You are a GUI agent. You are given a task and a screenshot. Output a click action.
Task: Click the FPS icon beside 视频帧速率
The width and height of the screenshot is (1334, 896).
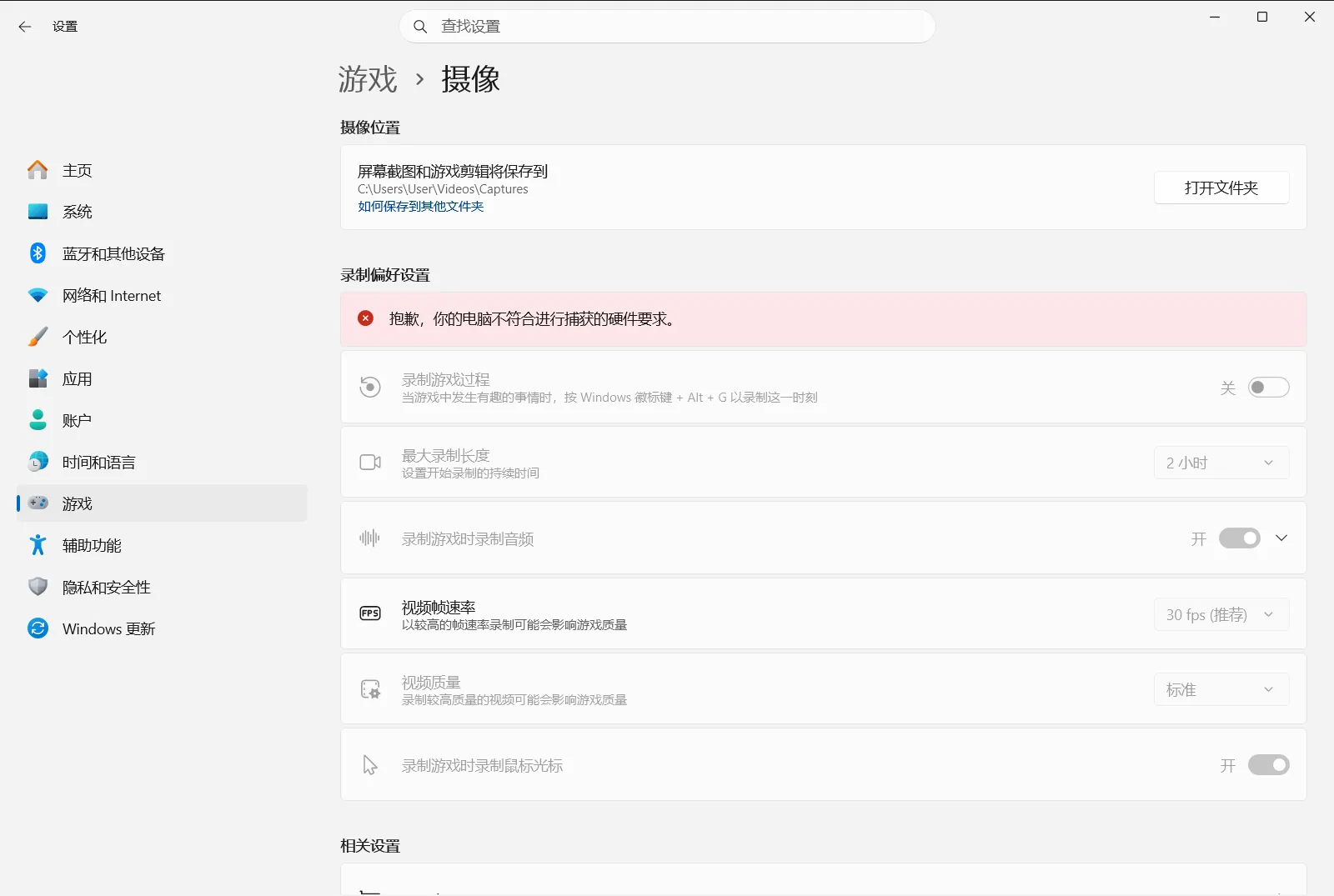[x=370, y=613]
